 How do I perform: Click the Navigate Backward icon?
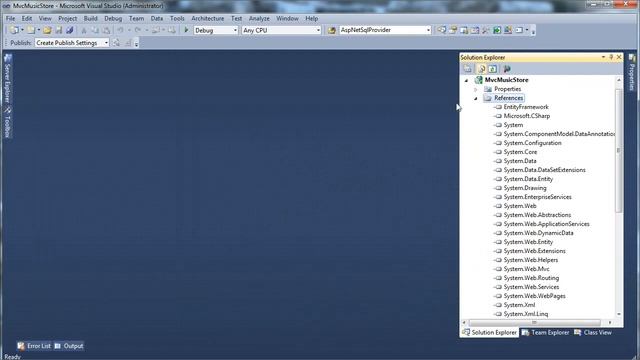pyautogui.click(x=156, y=30)
